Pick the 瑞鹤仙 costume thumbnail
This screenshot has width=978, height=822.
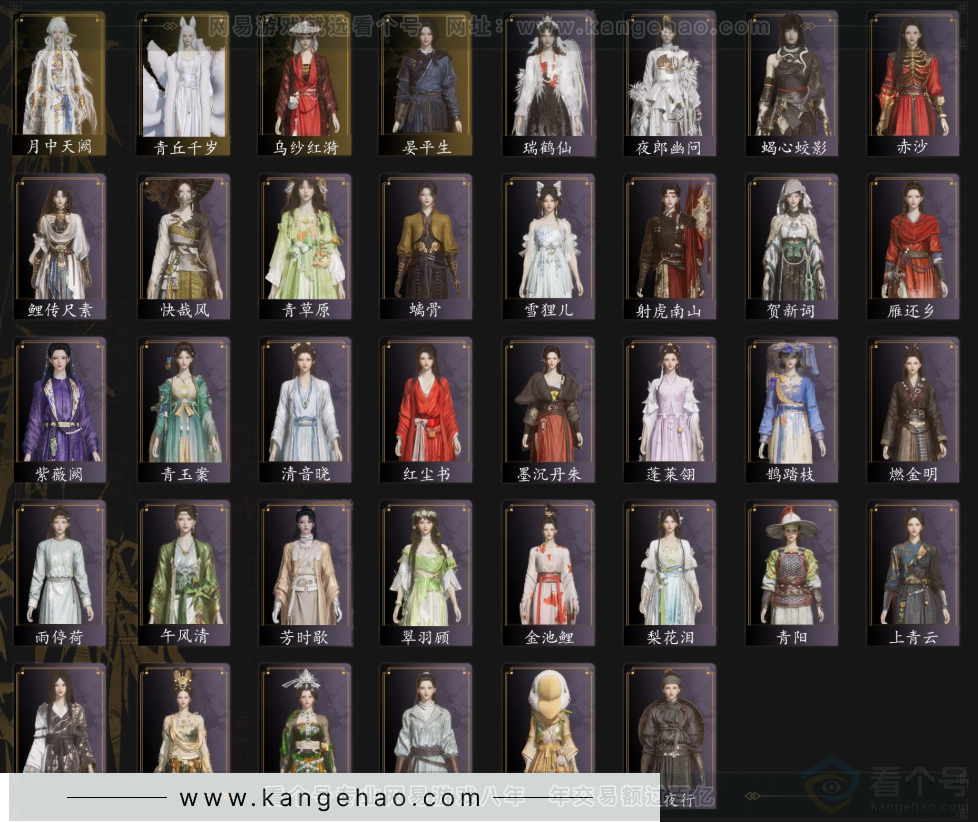549,84
